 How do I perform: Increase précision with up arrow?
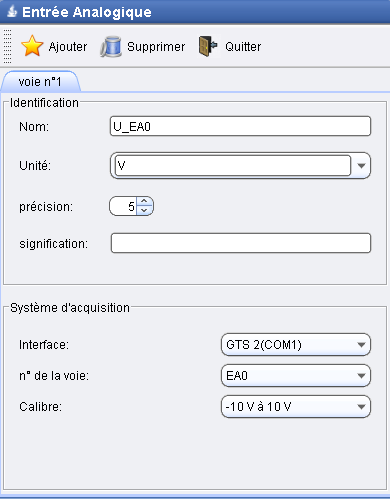pos(144,202)
